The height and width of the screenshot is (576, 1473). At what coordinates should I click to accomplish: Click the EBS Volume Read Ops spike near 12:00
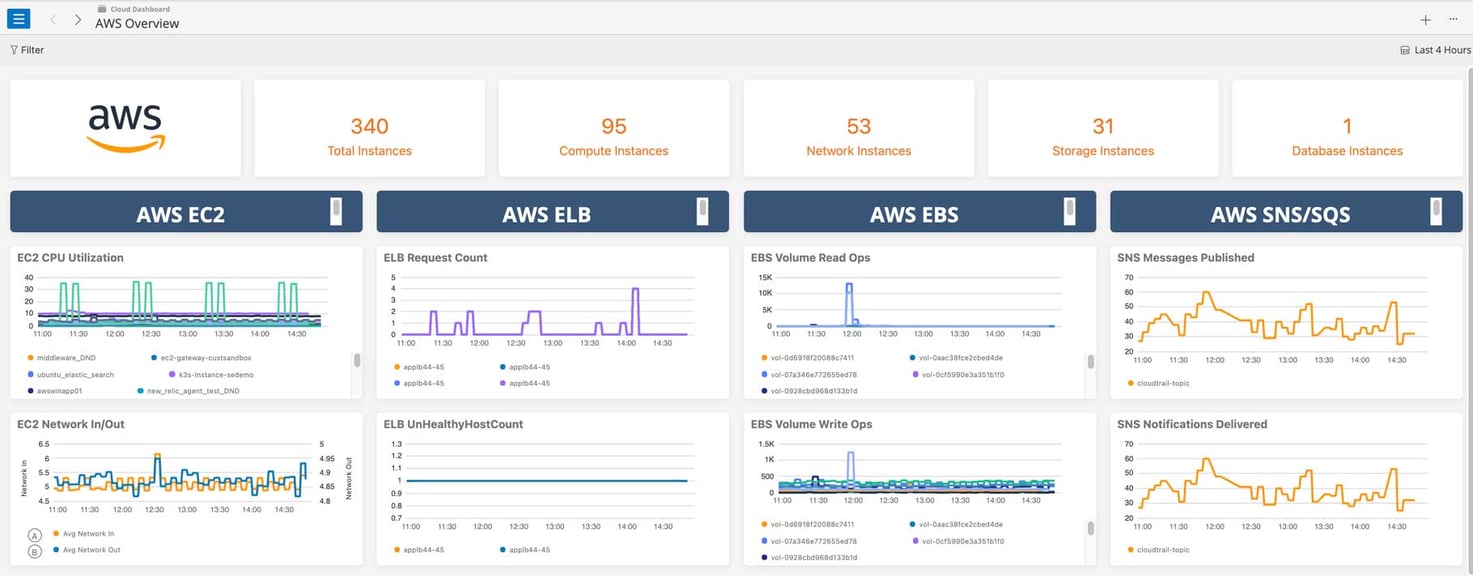pos(849,285)
